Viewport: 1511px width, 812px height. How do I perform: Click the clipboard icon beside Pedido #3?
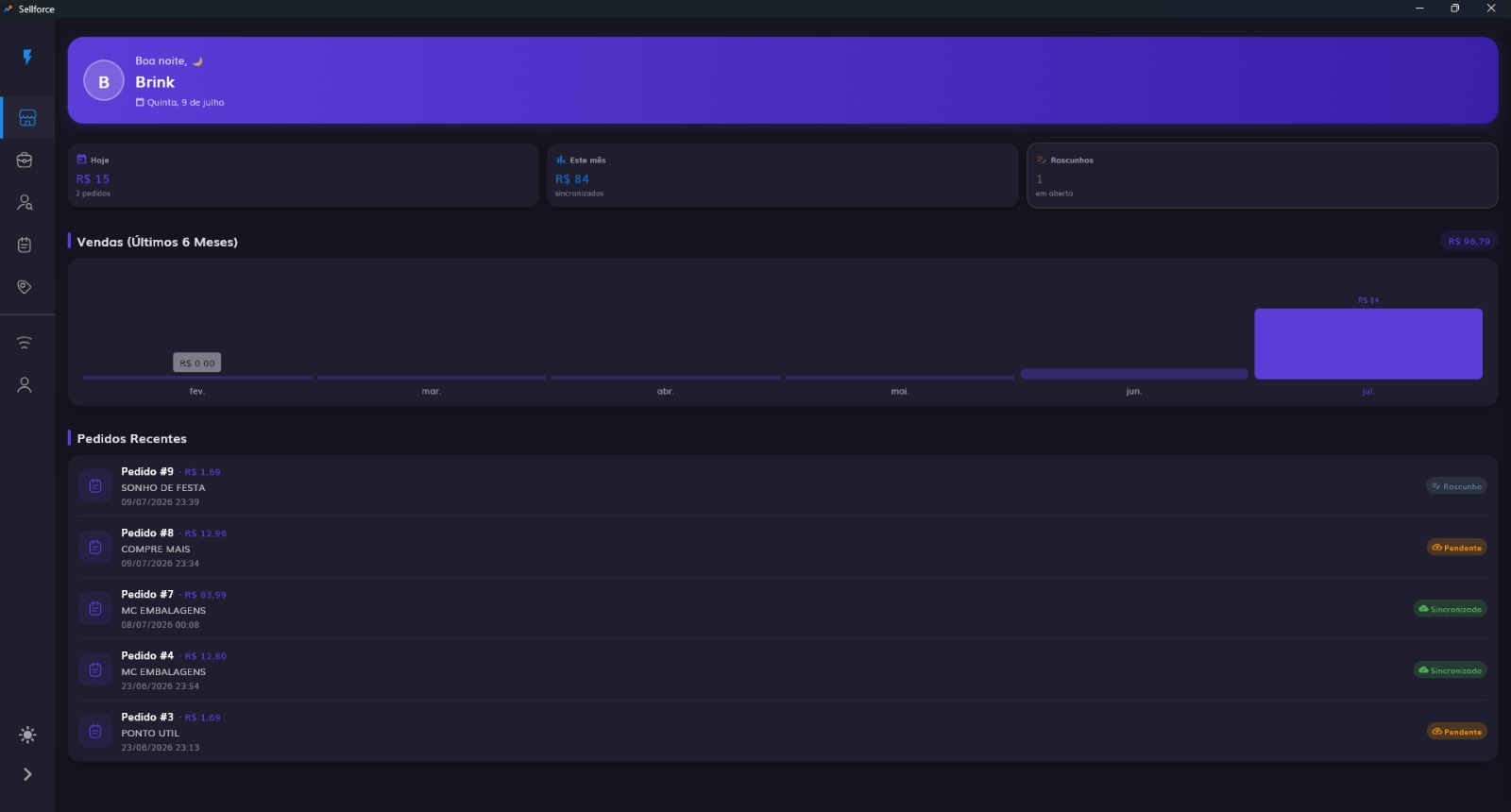[95, 732]
